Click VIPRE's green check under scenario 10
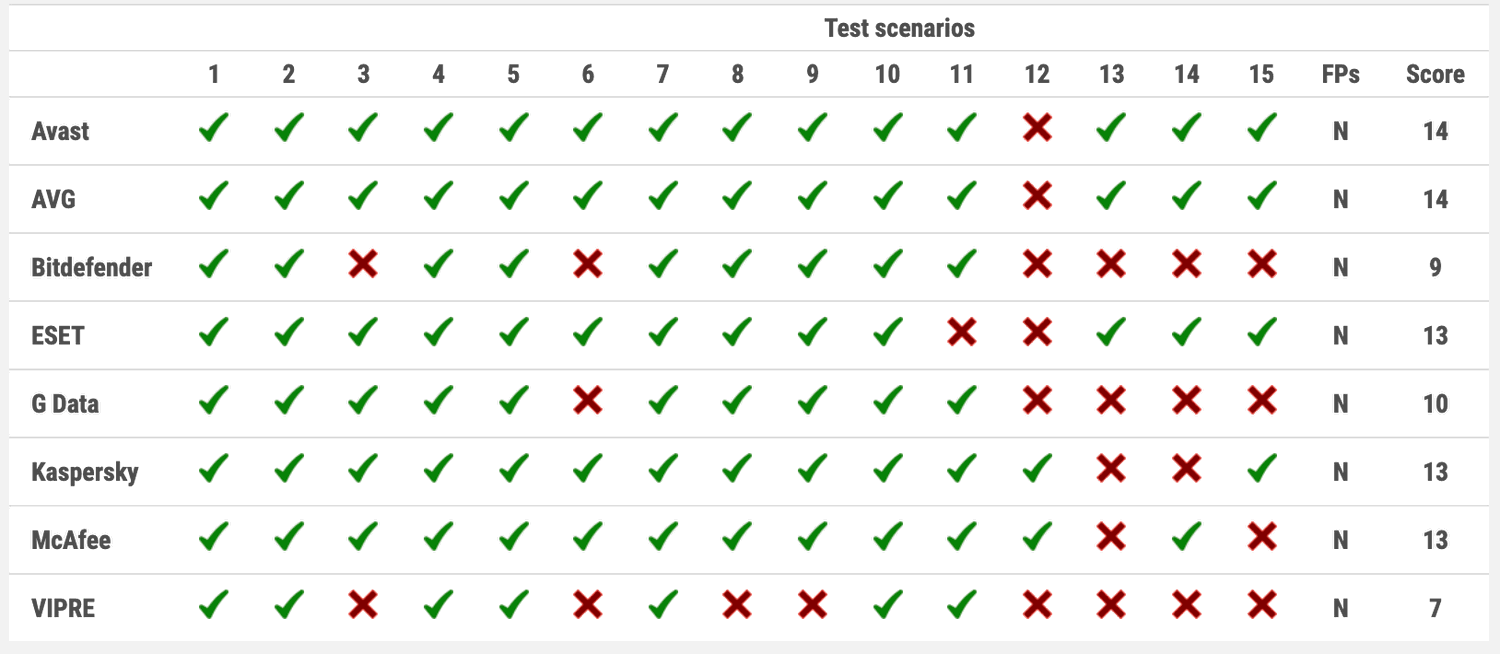Viewport: 1500px width, 654px height. point(887,605)
